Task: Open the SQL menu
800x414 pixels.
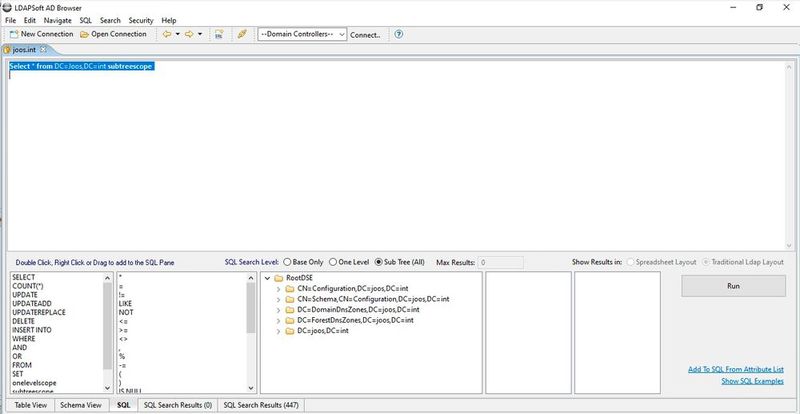Action: point(86,20)
